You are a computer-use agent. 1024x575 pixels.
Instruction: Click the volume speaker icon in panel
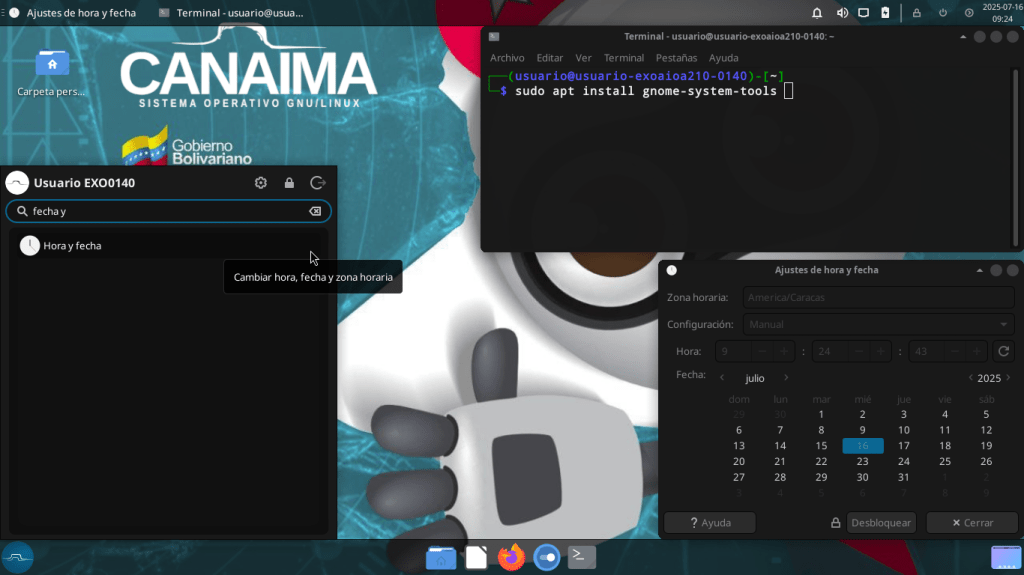[842, 13]
